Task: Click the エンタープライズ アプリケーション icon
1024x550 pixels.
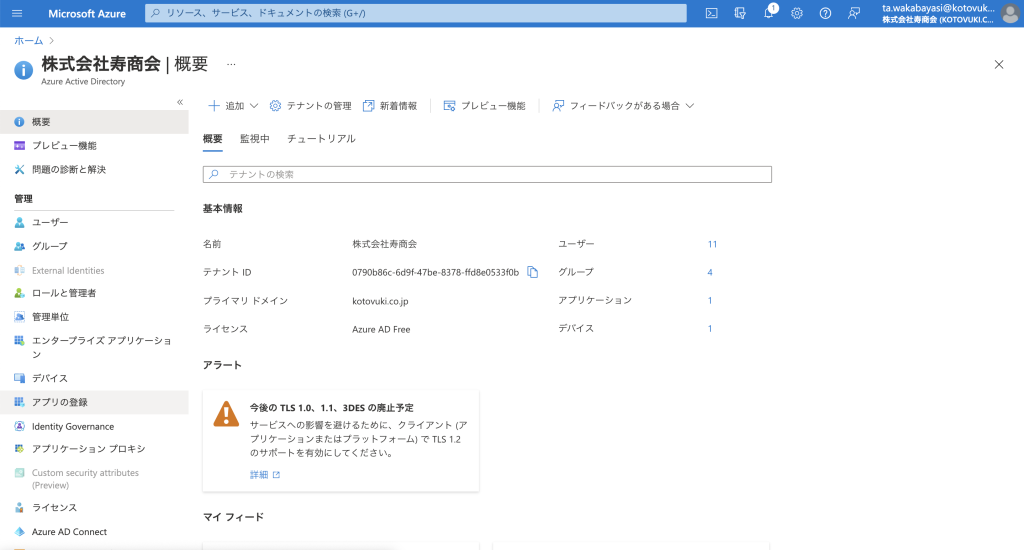Action: coord(20,340)
